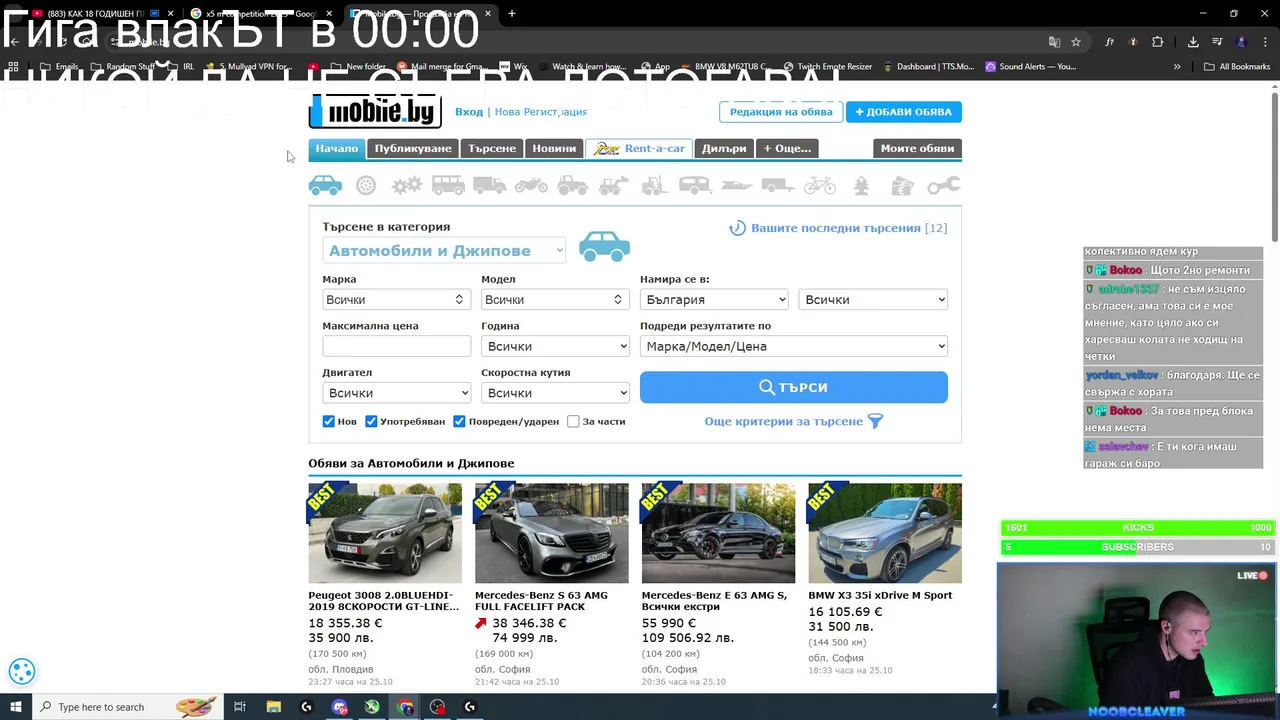Viewport: 1280px width, 720px height.
Task: Open the search category dropdown Автомобили и Джипове
Action: [444, 251]
